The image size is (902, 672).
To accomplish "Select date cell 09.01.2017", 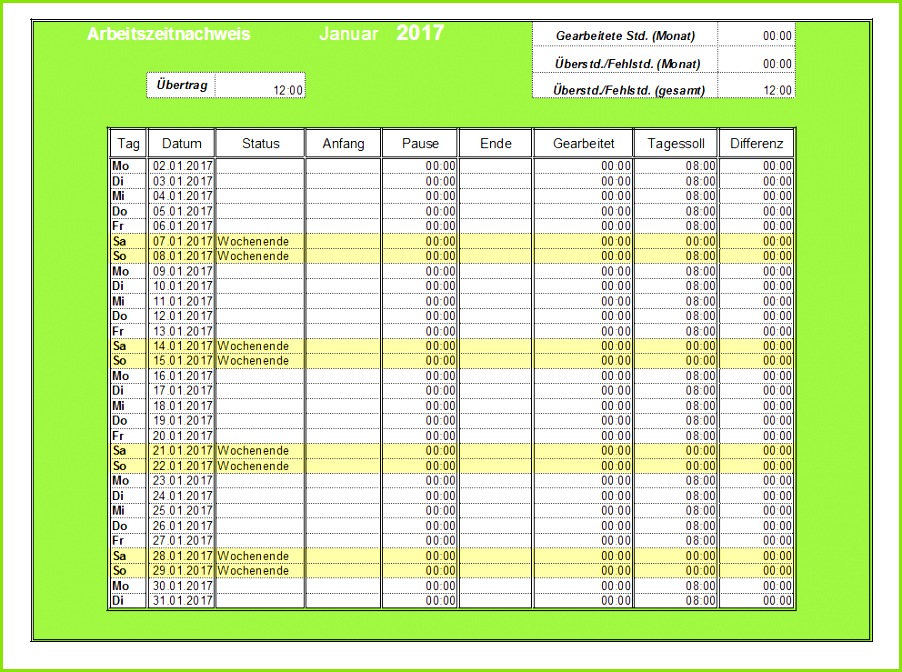I will (182, 271).
